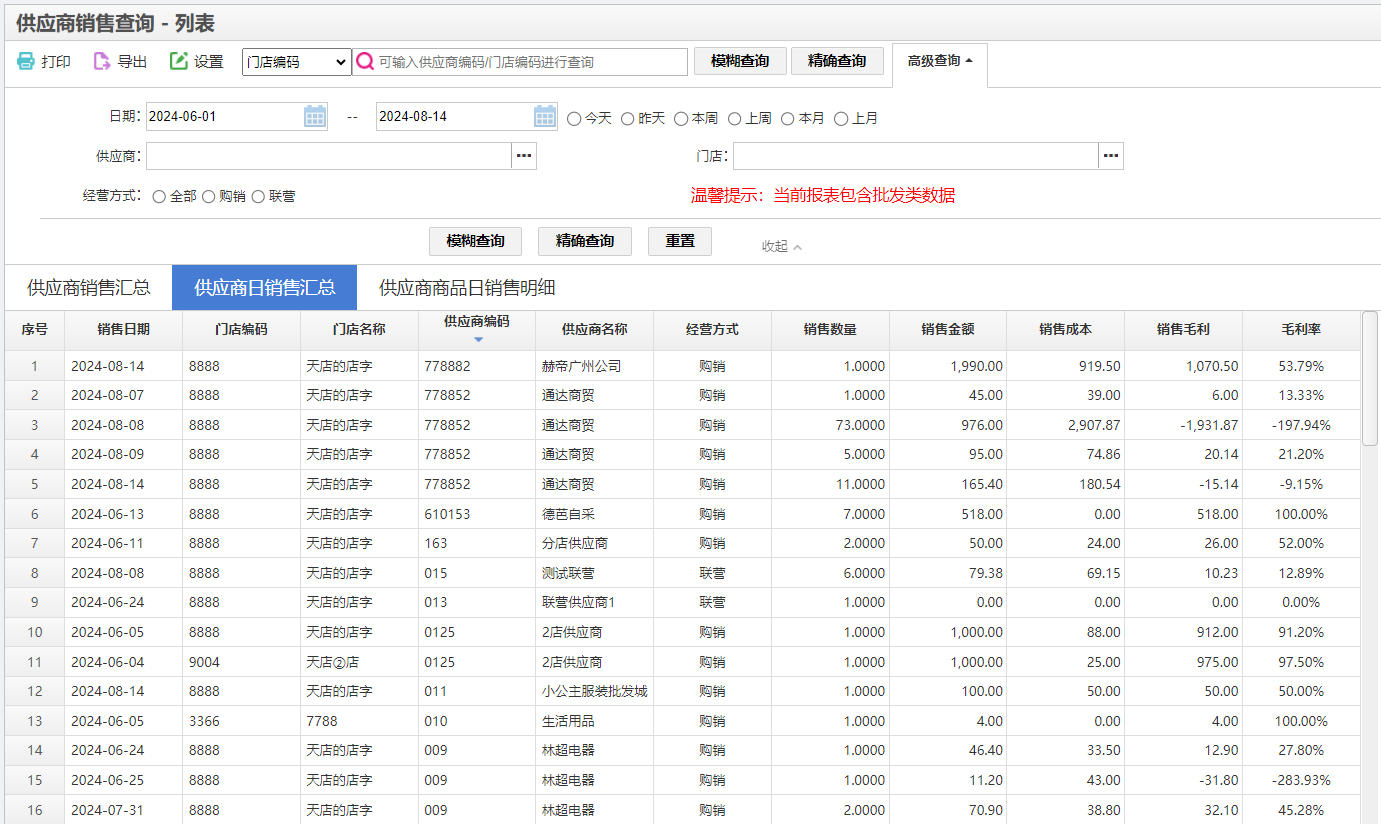Select the 上周 date radio
The image size is (1381, 824).
pyautogui.click(x=735, y=118)
